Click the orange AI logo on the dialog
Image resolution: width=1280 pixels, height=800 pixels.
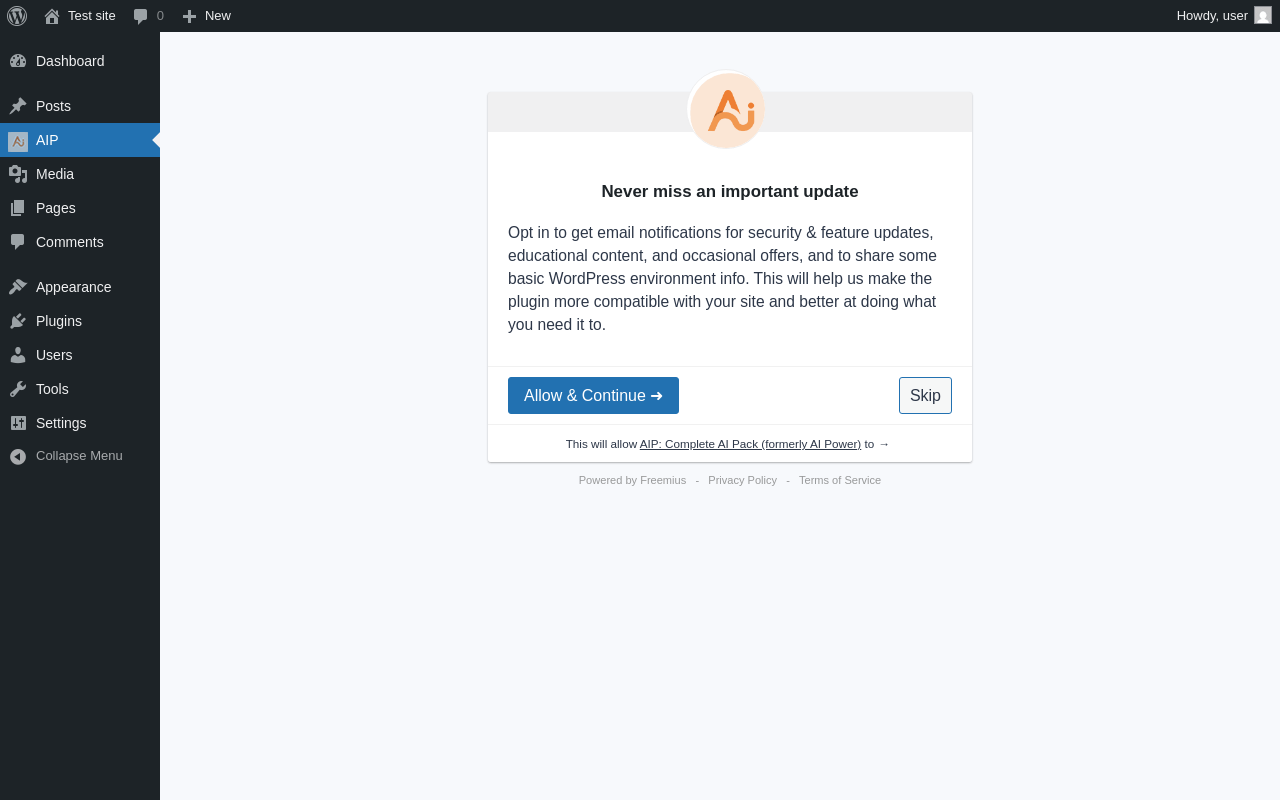[x=728, y=110]
